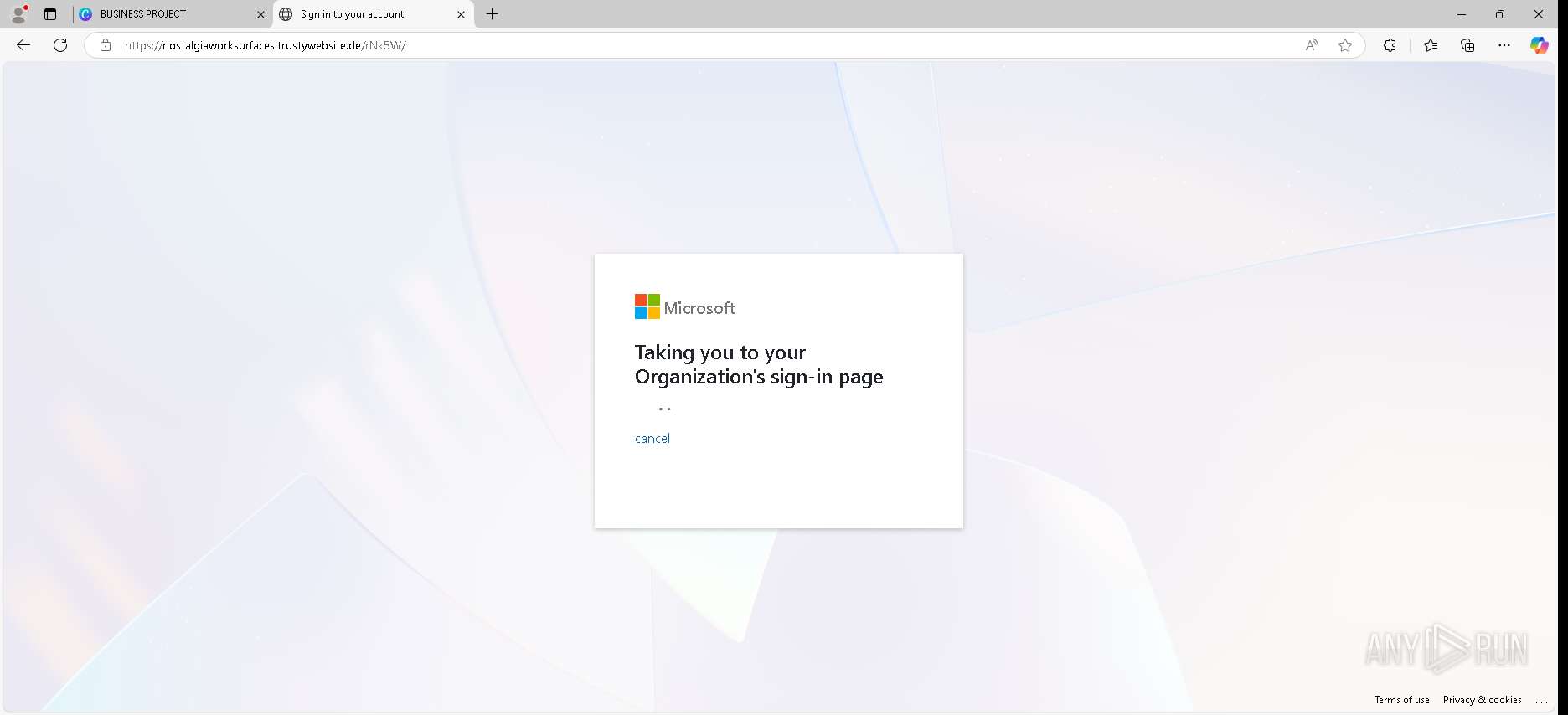Viewport: 1568px width, 715px height.
Task: Open the Collections icon
Action: point(1467,45)
